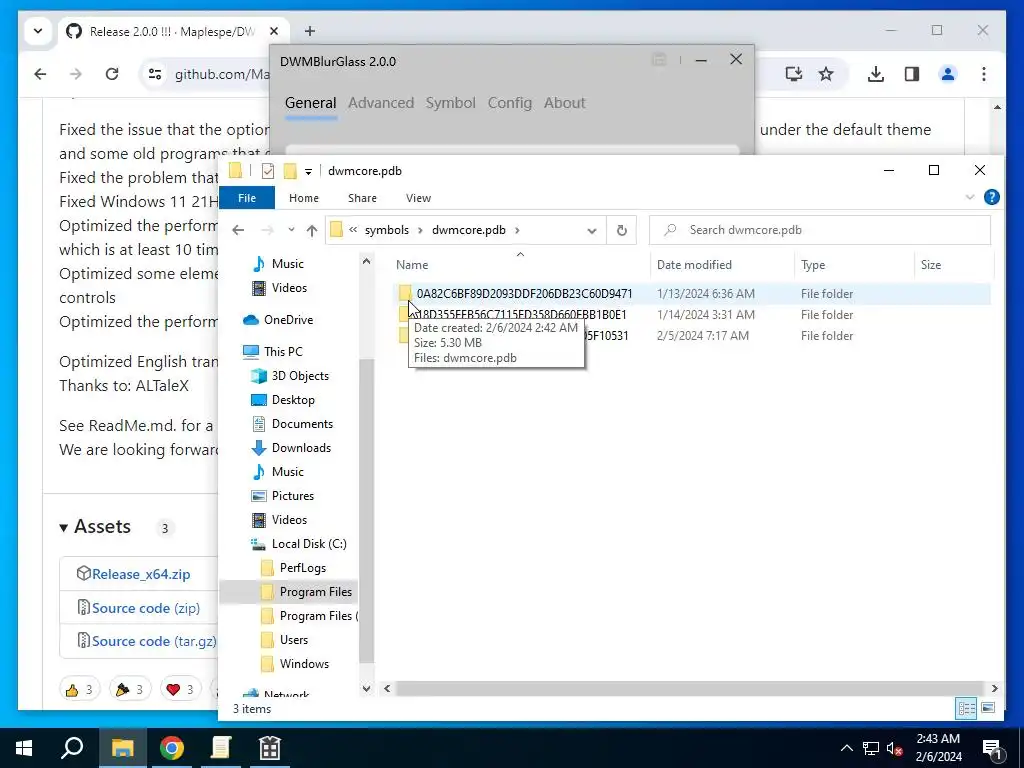Open the View ribbon tab

point(418,198)
